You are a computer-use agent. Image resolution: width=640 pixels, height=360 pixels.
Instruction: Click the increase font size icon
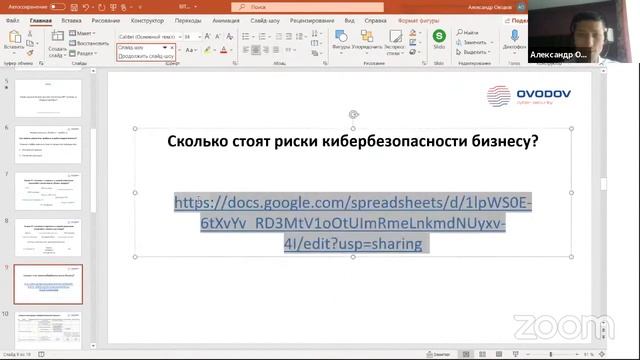coord(208,37)
